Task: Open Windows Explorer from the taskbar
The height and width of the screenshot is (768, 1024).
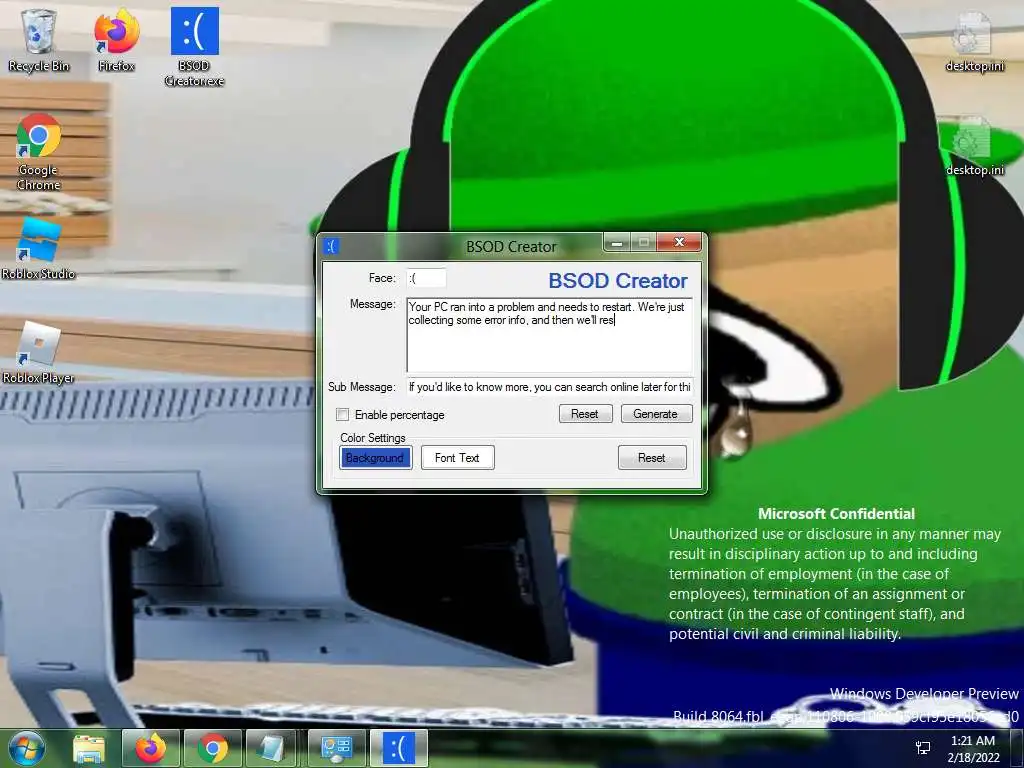Action: pyautogui.click(x=89, y=748)
